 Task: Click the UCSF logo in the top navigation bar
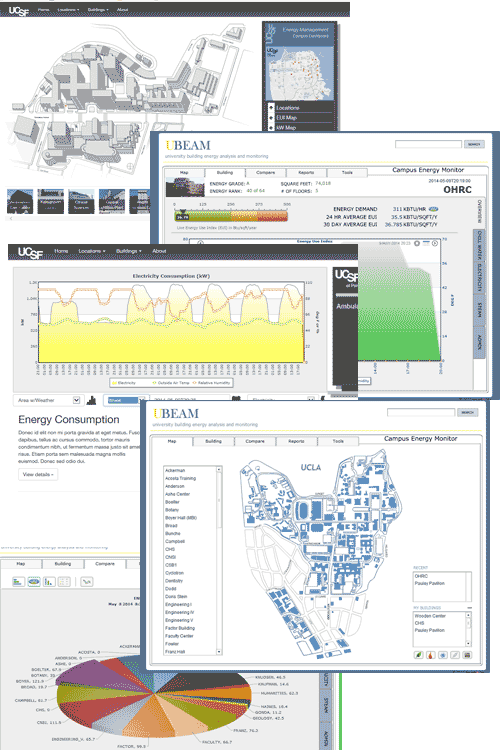(18, 11)
